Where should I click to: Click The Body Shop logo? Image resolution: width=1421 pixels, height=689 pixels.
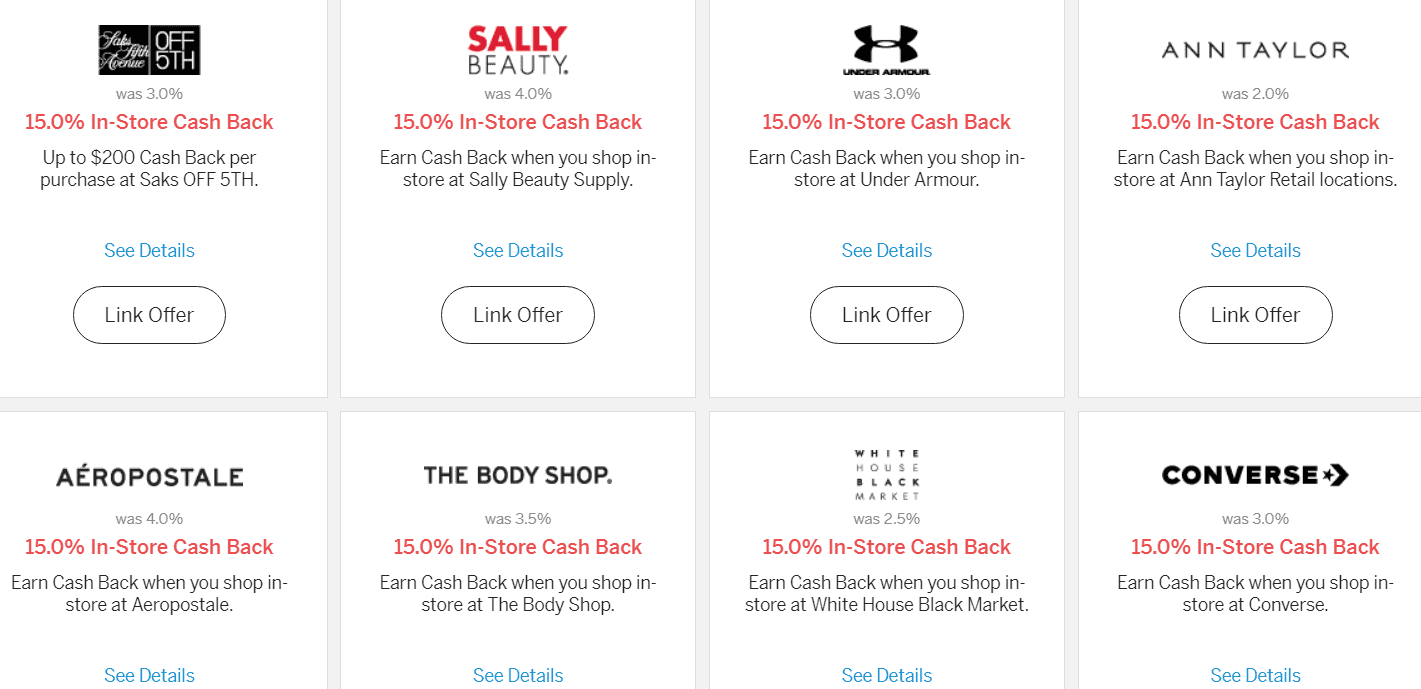click(518, 475)
